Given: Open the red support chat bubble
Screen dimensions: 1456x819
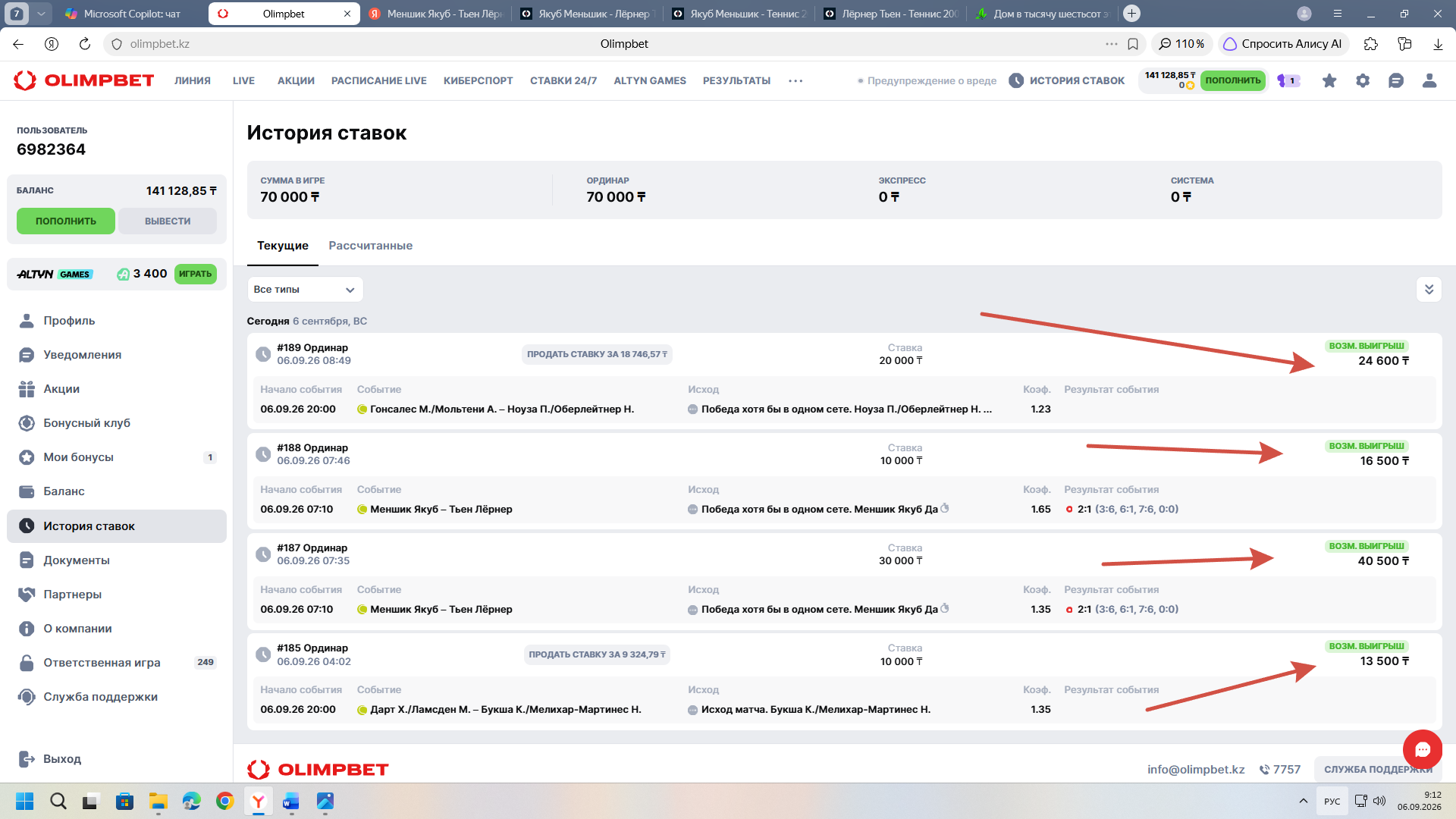Looking at the screenshot, I should click(x=1423, y=749).
